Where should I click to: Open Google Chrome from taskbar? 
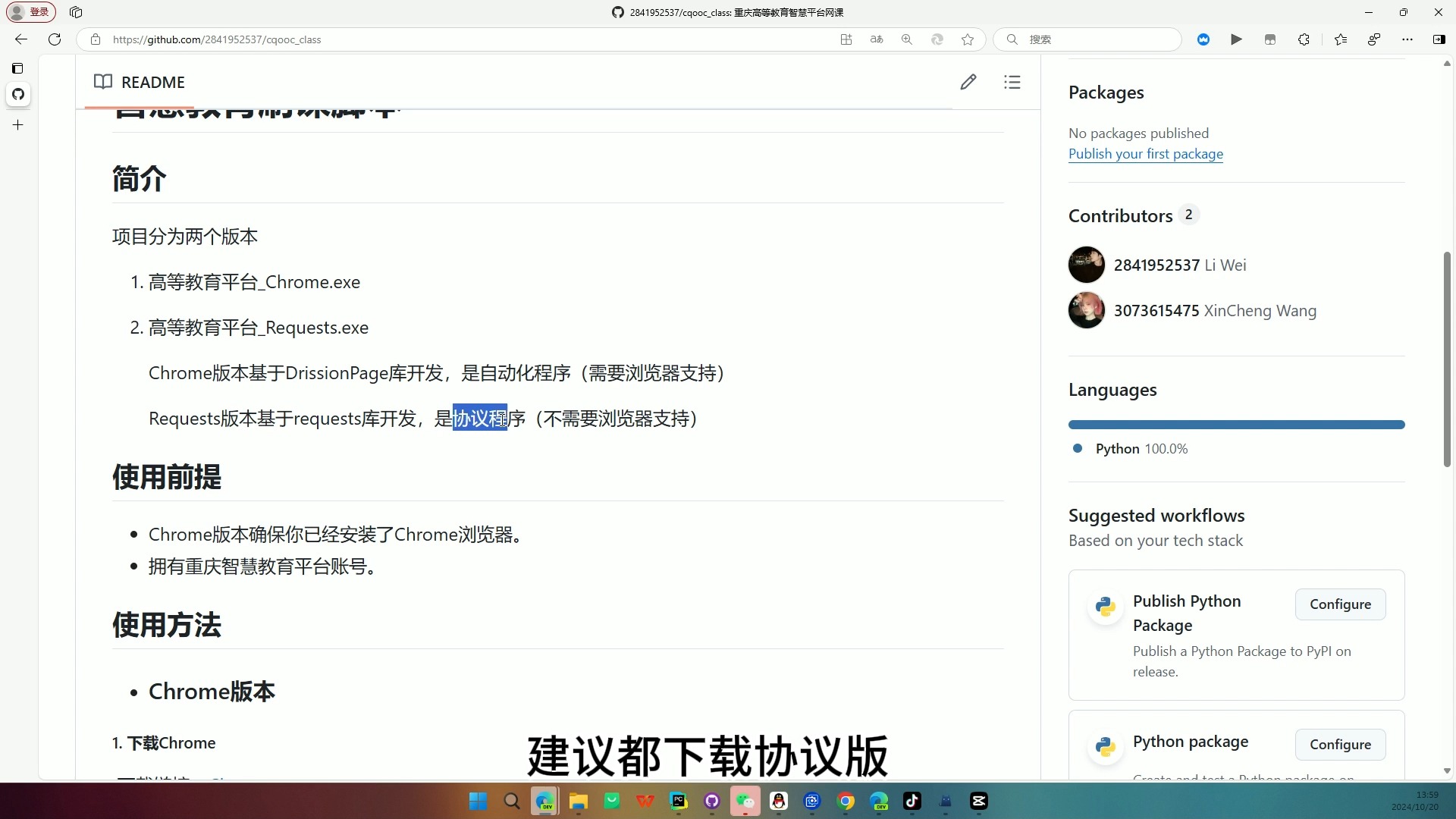[846, 802]
